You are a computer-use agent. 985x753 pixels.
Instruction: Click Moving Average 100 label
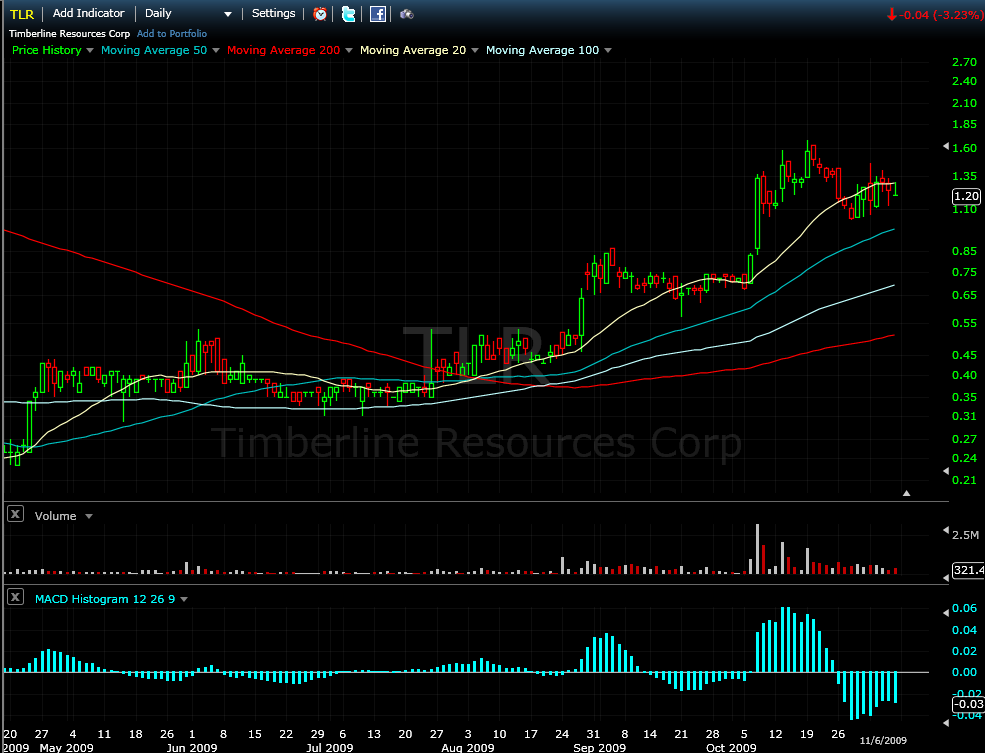click(x=542, y=50)
